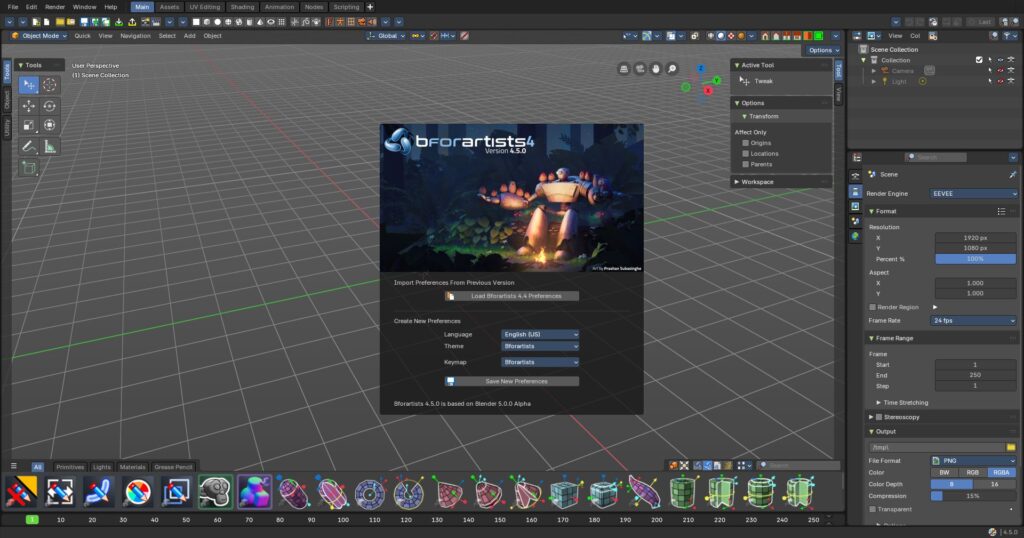
Task: Click the zoom magnifier viewport navigation icon
Action: click(x=672, y=69)
